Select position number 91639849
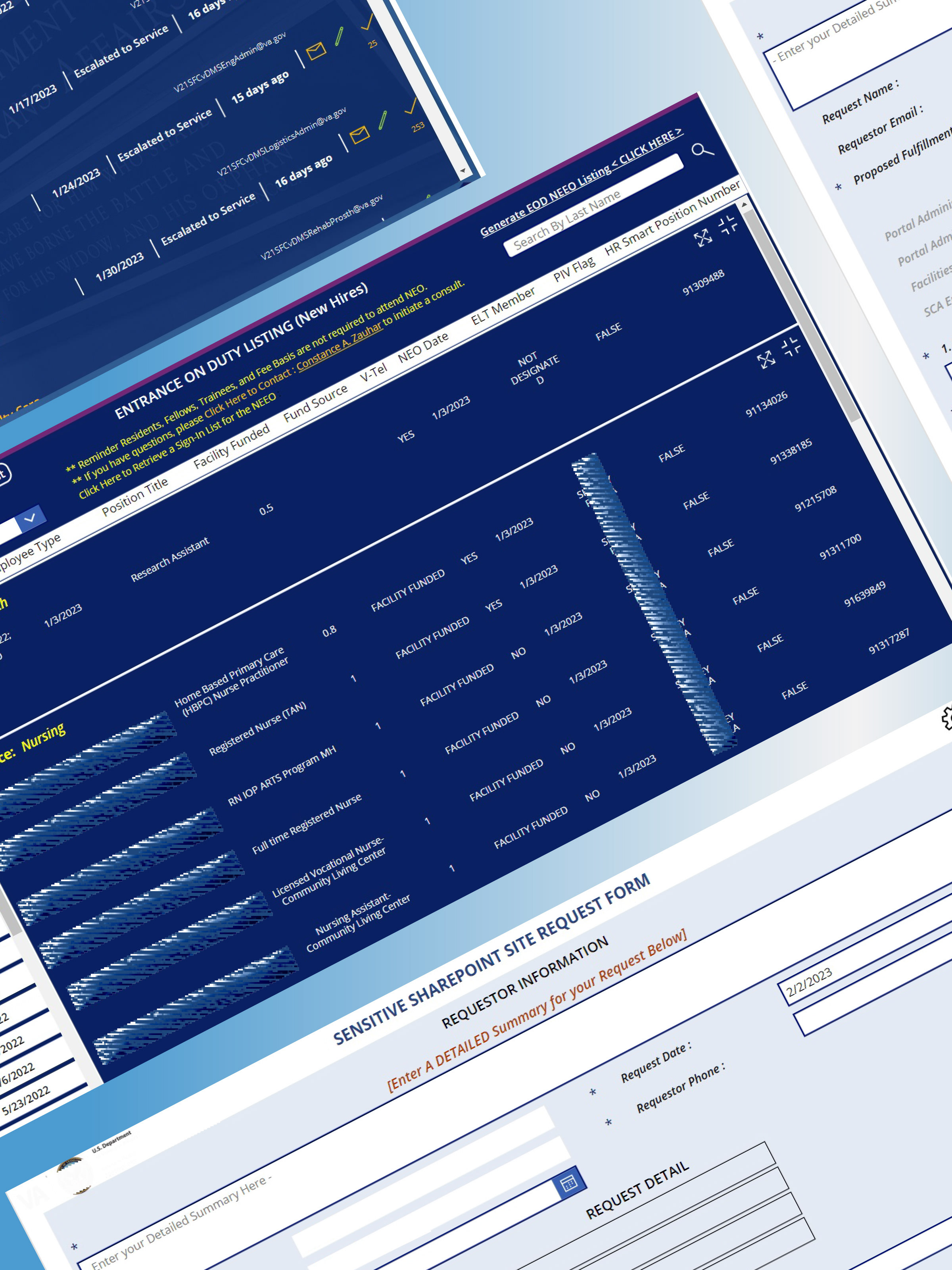Screen dimensions: 952x1270 [x=865, y=594]
